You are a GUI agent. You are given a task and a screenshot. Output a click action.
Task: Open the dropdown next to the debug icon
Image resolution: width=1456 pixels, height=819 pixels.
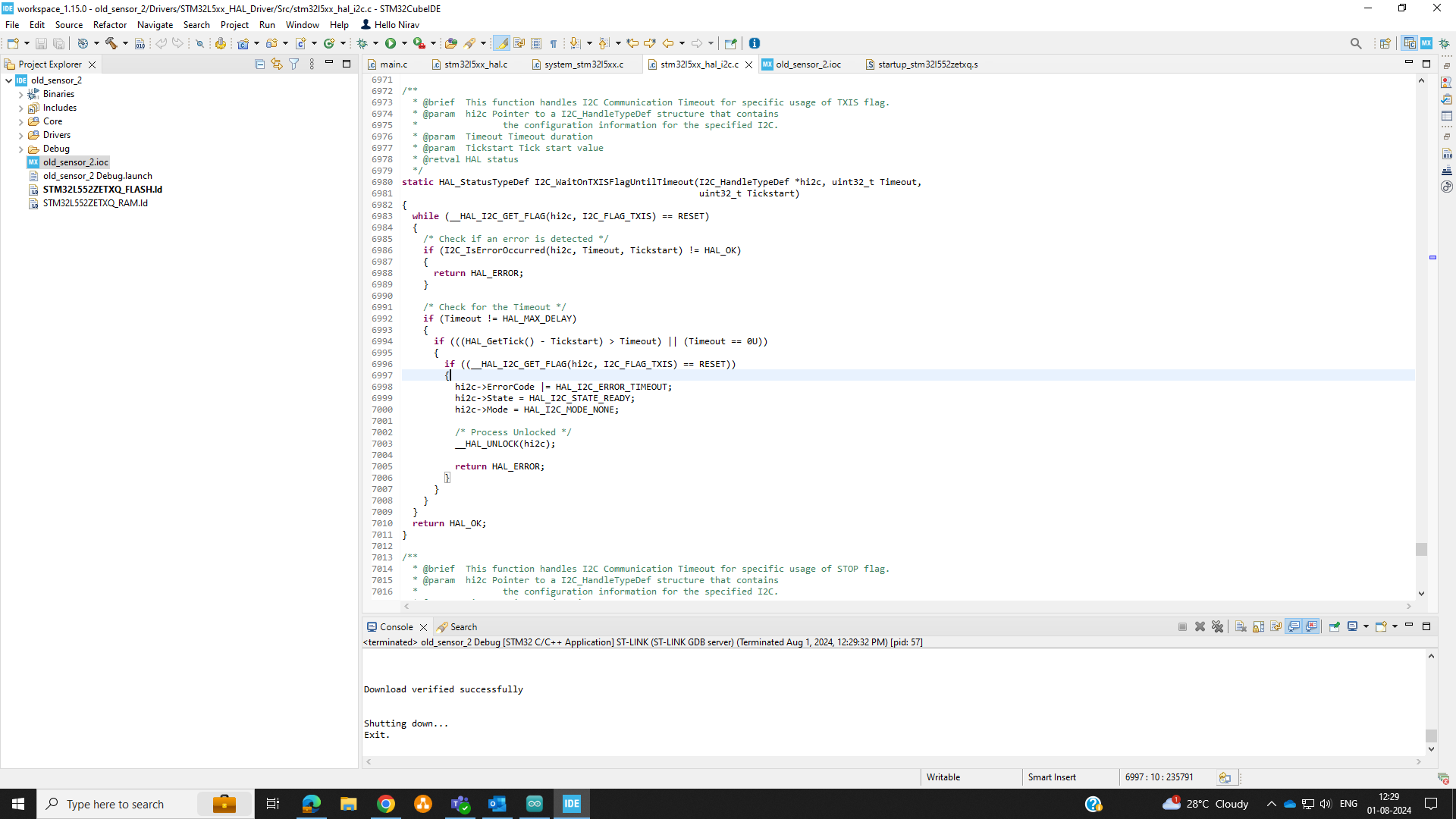coord(375,43)
